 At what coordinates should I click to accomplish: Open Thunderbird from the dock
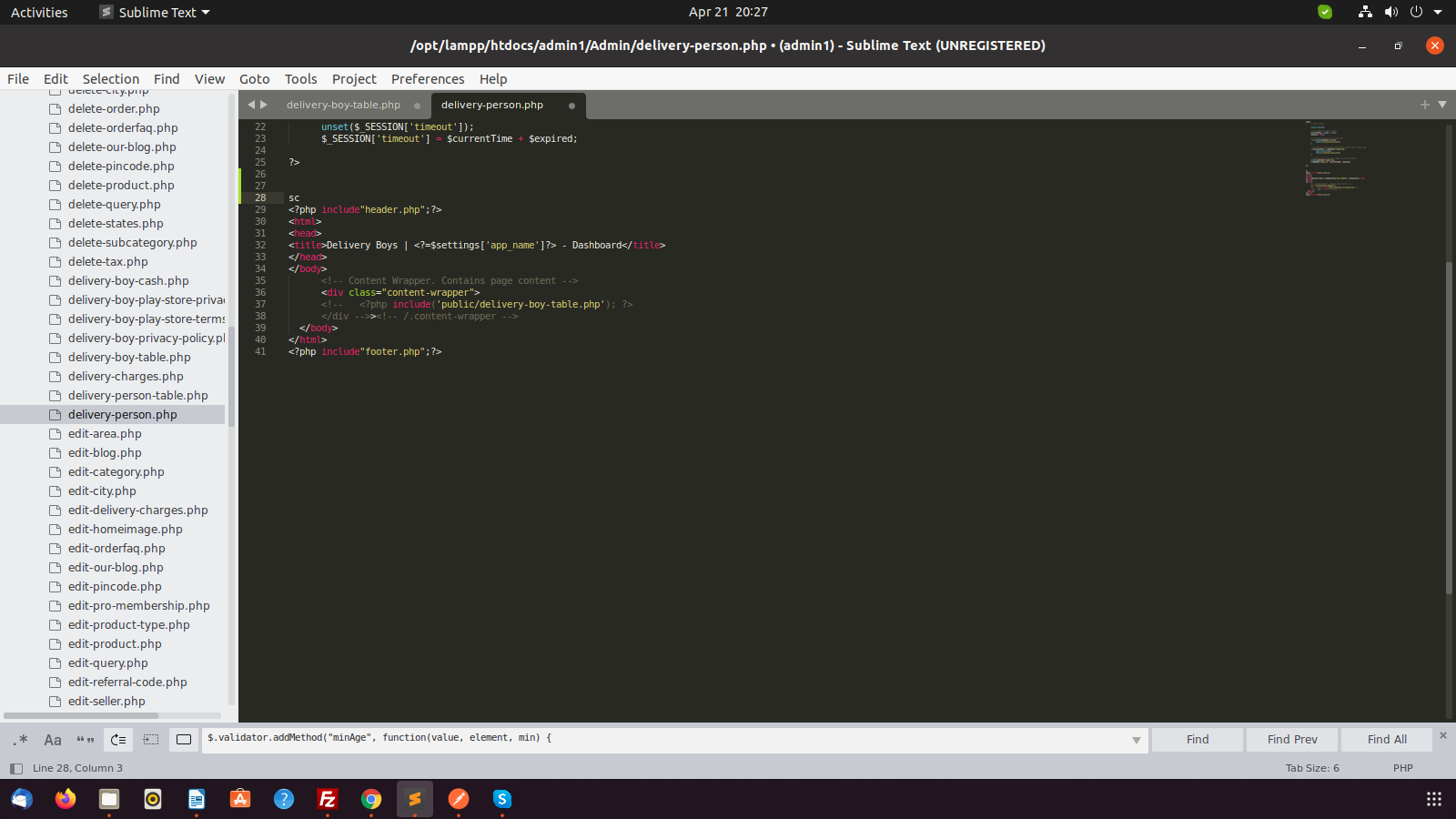pyautogui.click(x=22, y=799)
